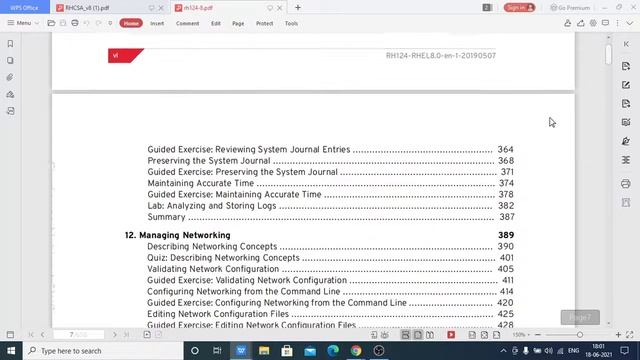Click the compress icon in right sidebar

click(626, 160)
